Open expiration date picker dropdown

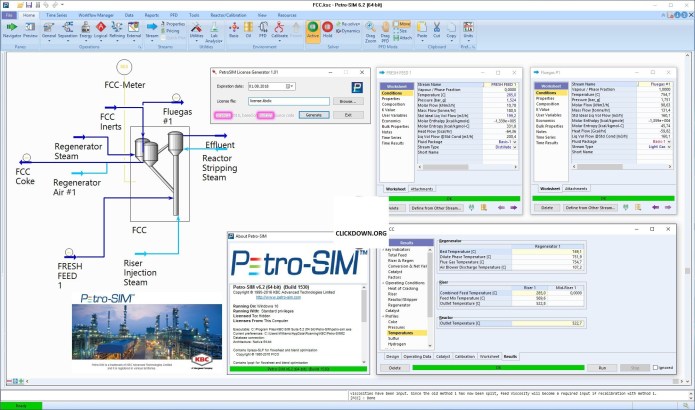(x=289, y=86)
